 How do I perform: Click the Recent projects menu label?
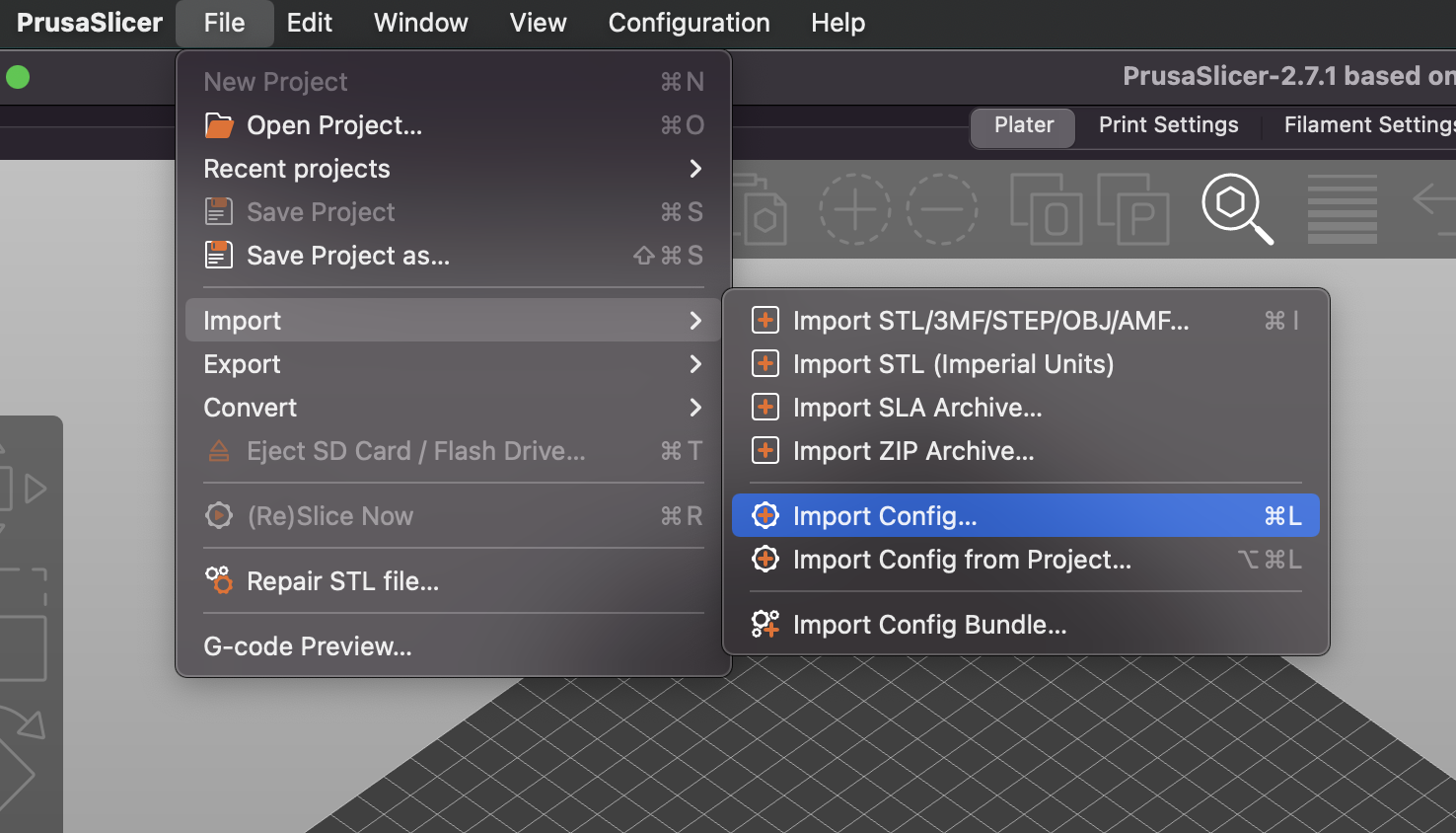[x=296, y=169]
